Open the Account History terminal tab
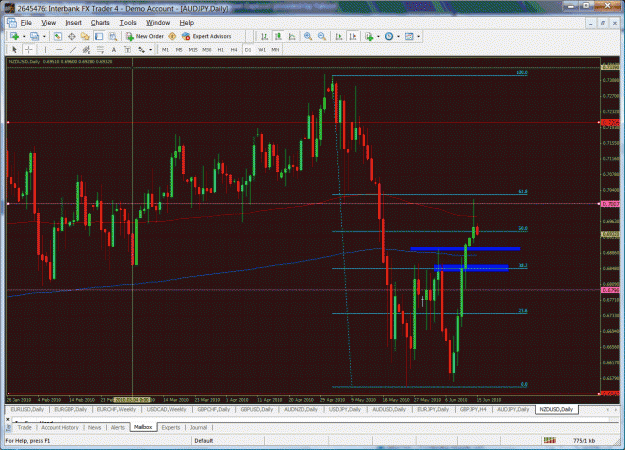Viewport: 625px width, 450px height. click(60, 427)
